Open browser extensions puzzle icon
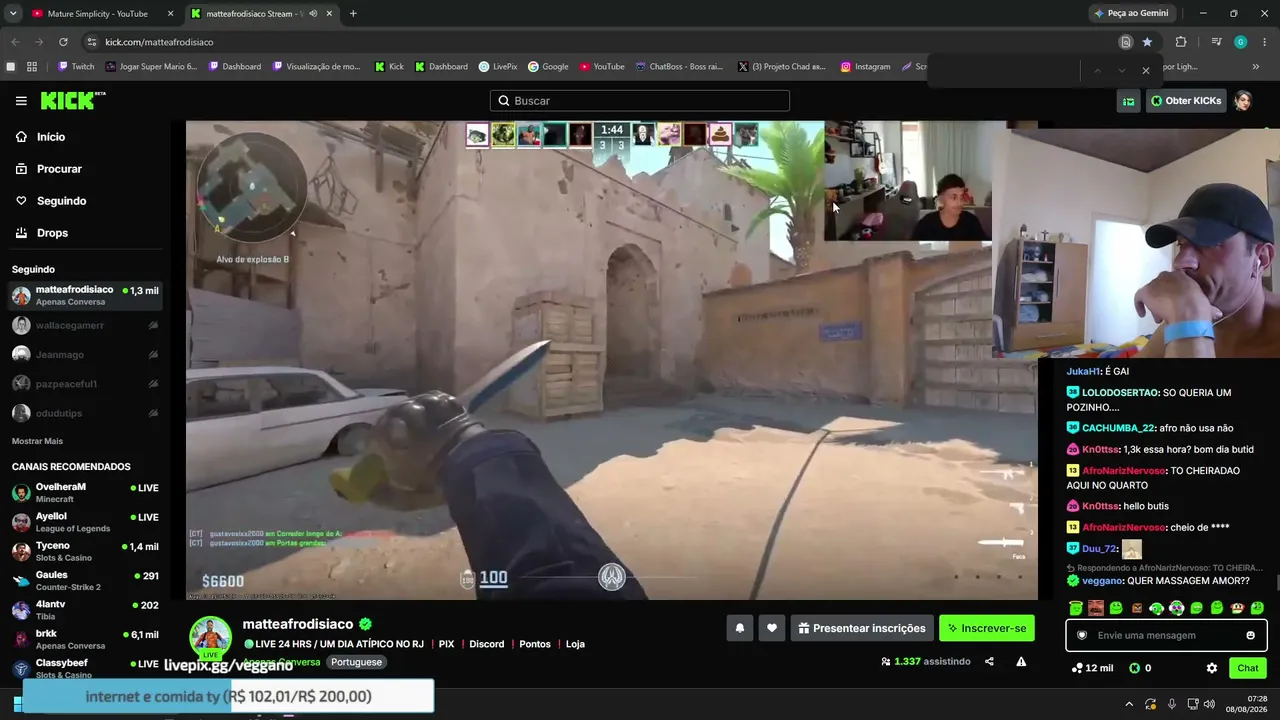1280x720 pixels. point(1181,42)
